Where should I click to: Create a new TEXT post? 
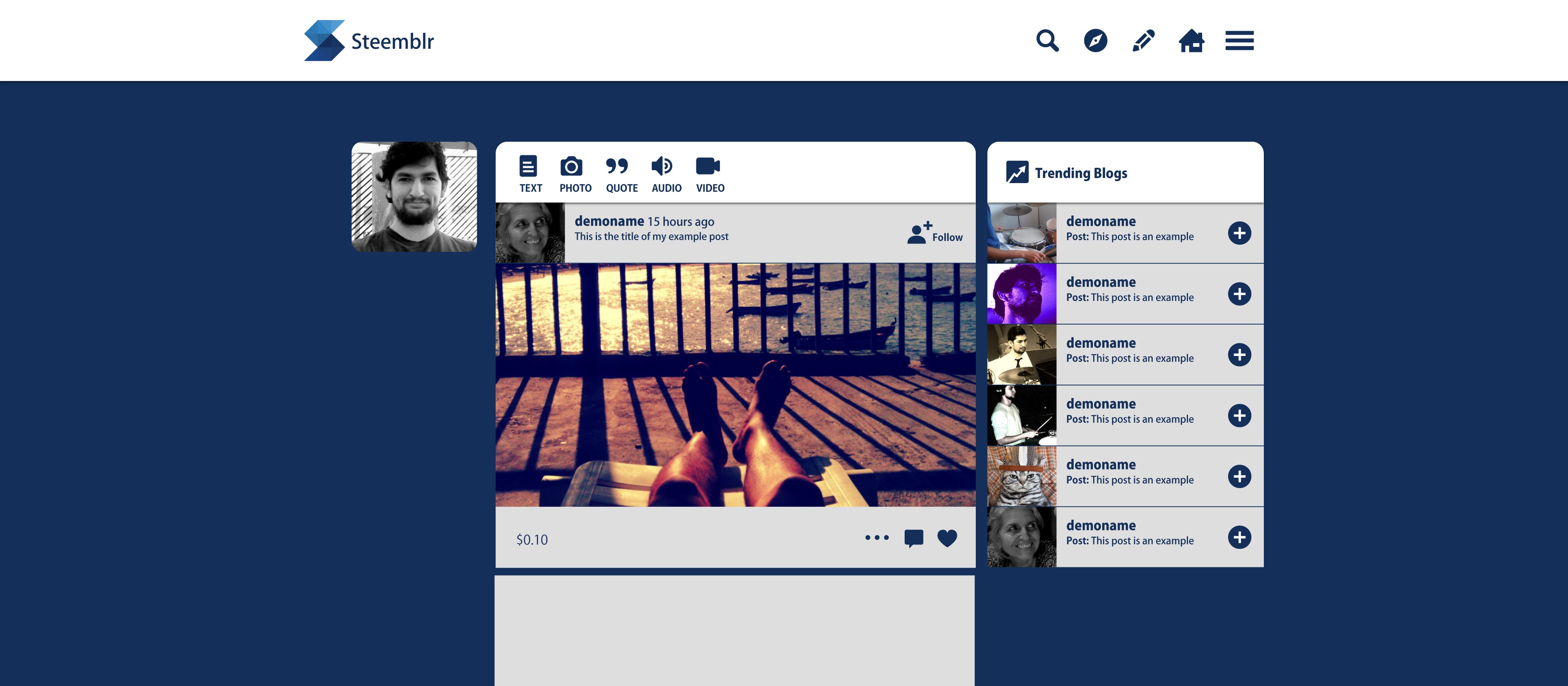click(530, 174)
